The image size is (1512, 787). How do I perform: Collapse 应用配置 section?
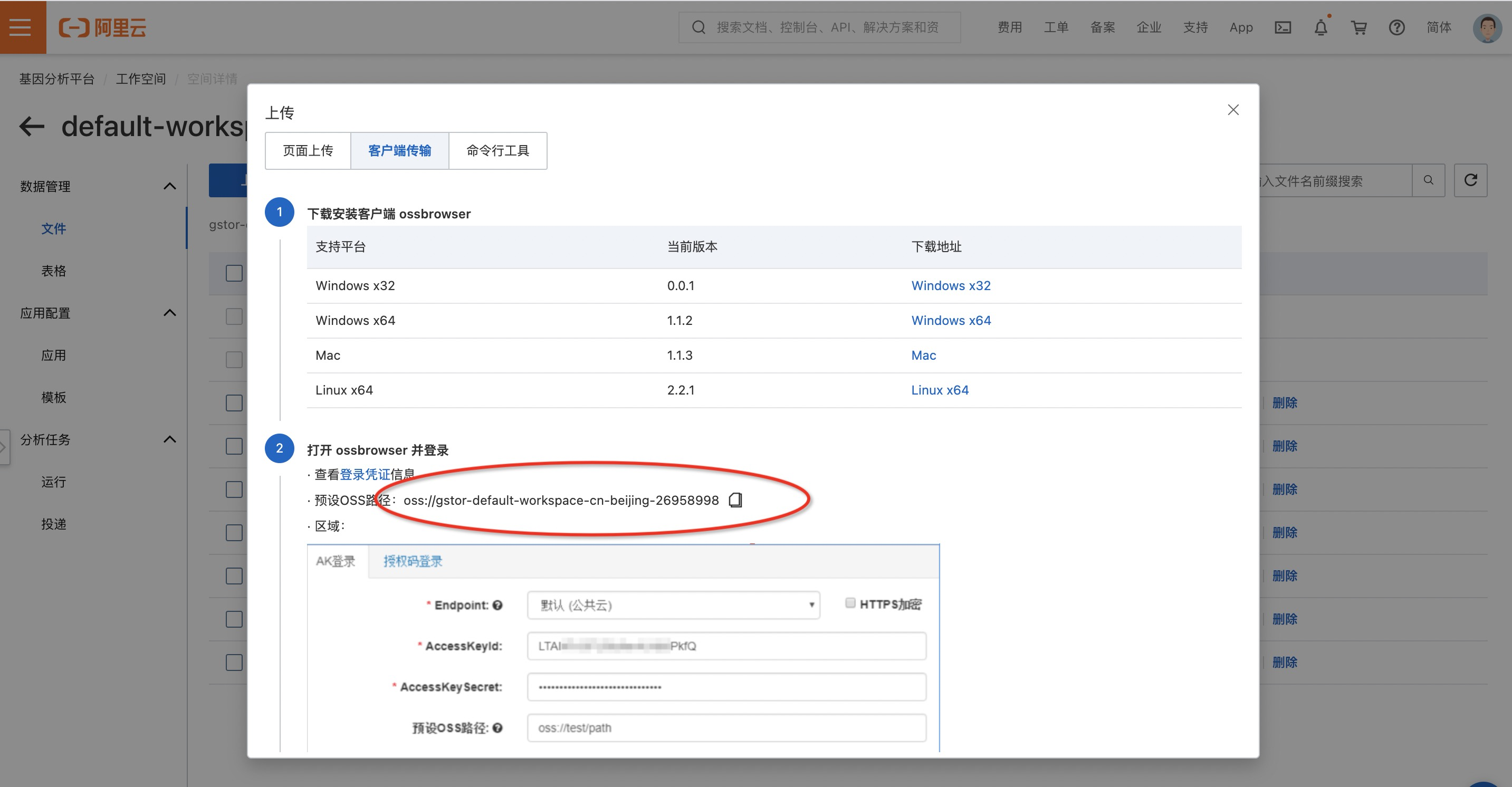pyautogui.click(x=170, y=313)
